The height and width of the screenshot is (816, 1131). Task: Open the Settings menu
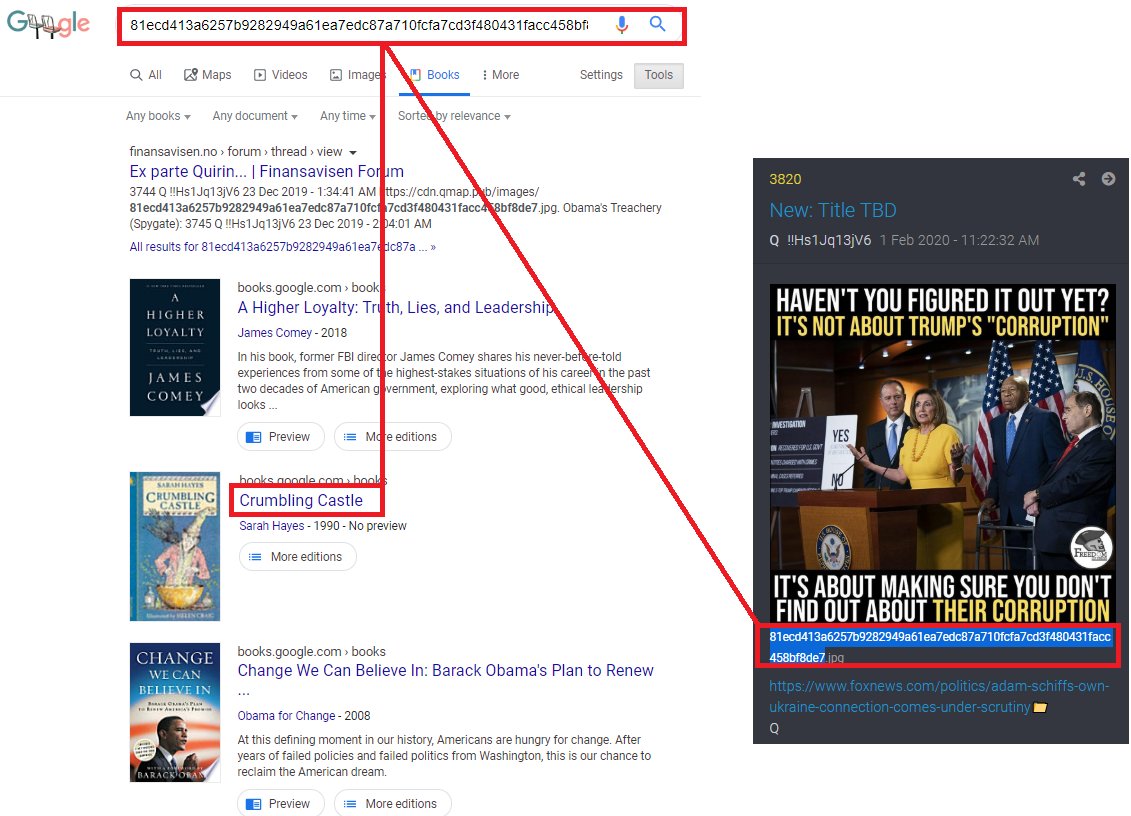[x=601, y=75]
